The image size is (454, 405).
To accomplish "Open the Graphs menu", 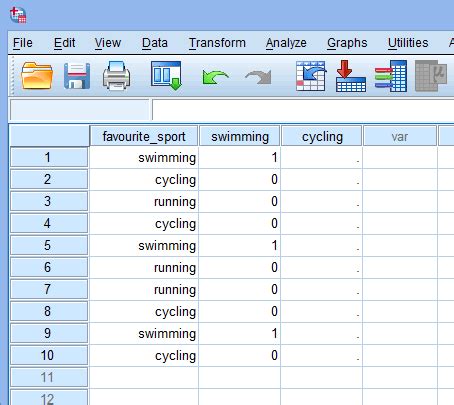I will tap(347, 43).
